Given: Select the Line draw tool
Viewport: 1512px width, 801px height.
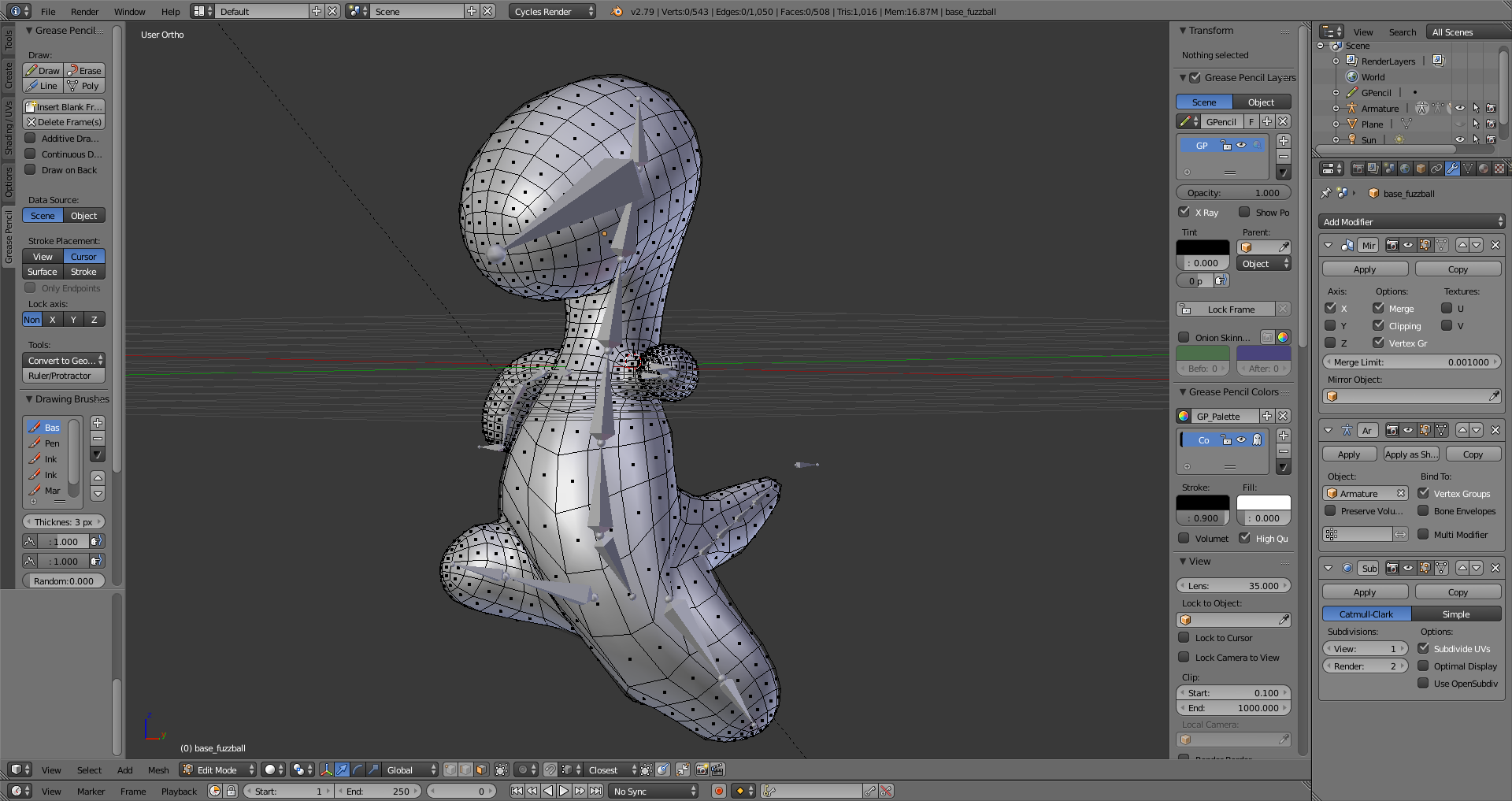Looking at the screenshot, I should 43,86.
